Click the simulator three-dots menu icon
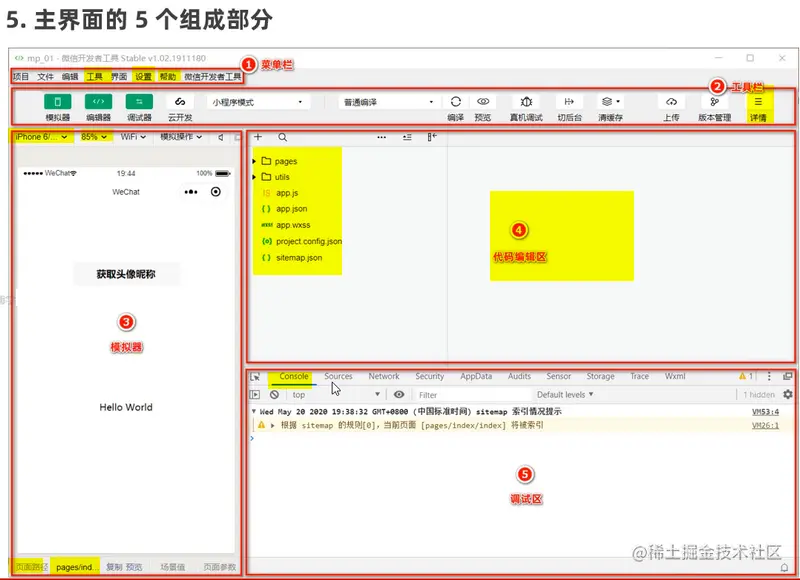This screenshot has height=580, width=800. pos(191,192)
